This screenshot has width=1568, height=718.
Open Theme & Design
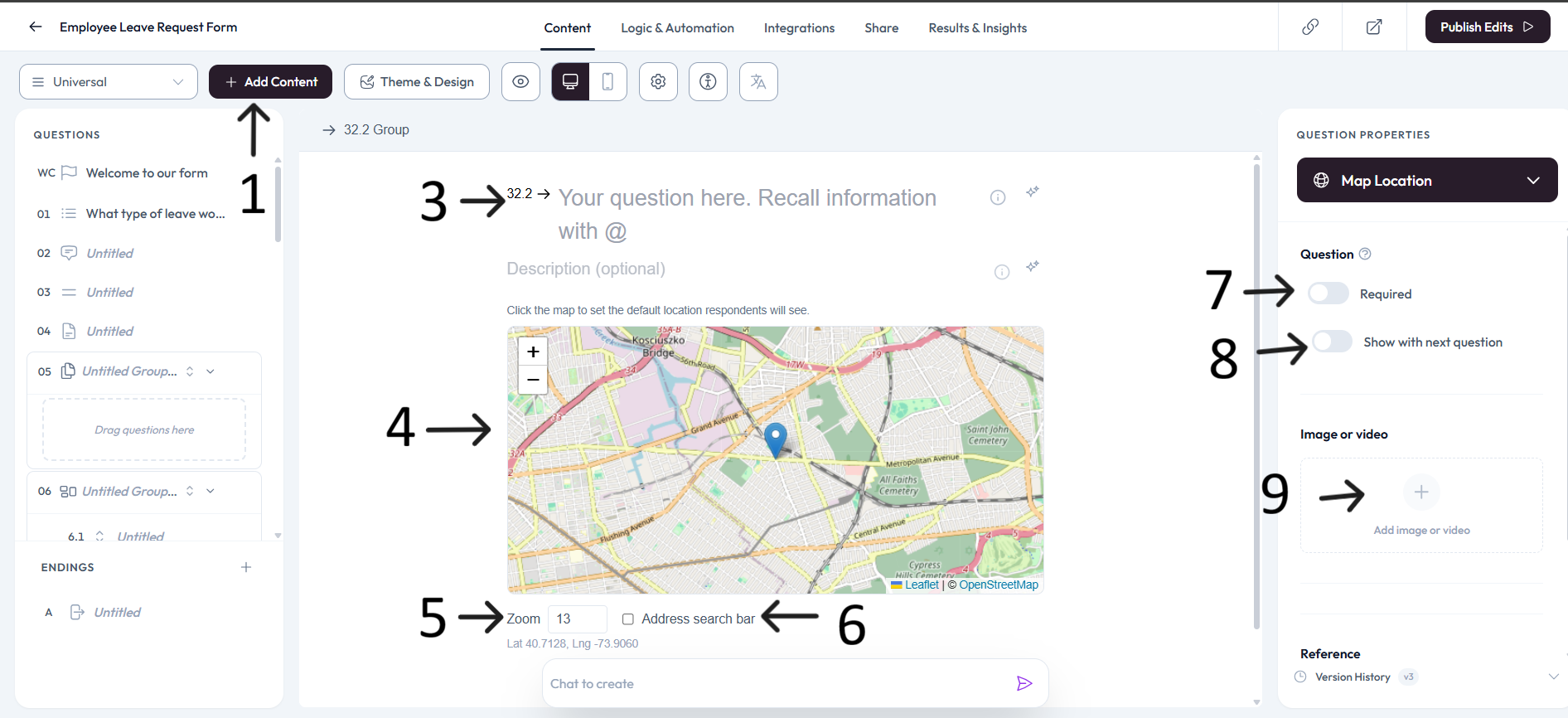(417, 81)
